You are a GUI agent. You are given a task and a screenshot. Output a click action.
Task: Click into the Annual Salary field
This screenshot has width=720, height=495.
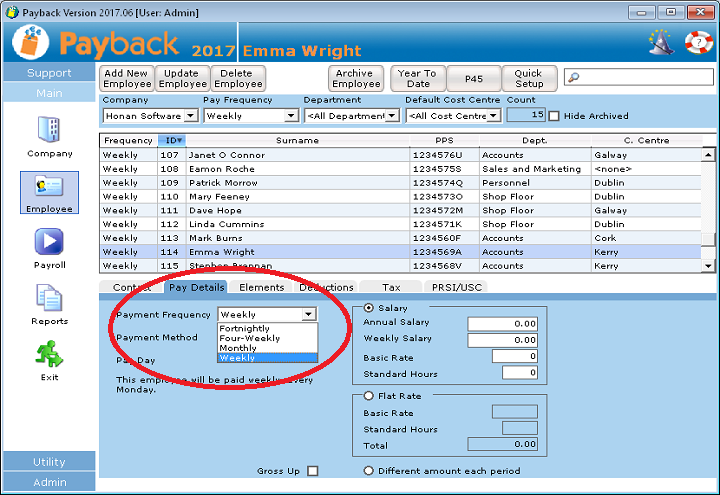coord(502,323)
